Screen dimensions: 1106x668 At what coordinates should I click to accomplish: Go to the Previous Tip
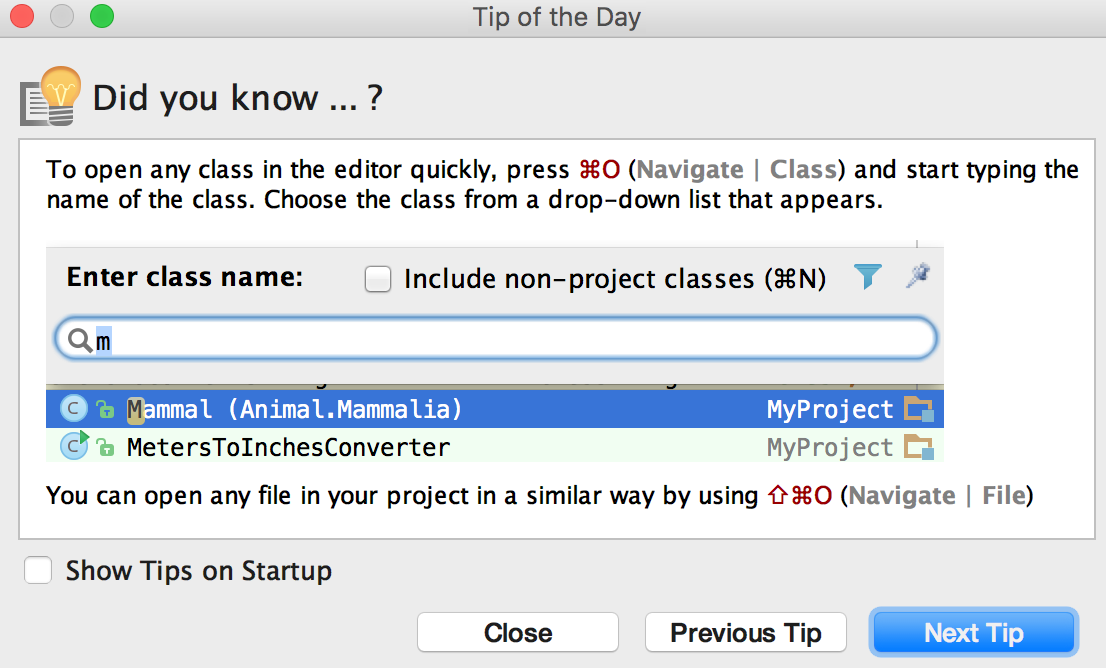coord(745,633)
